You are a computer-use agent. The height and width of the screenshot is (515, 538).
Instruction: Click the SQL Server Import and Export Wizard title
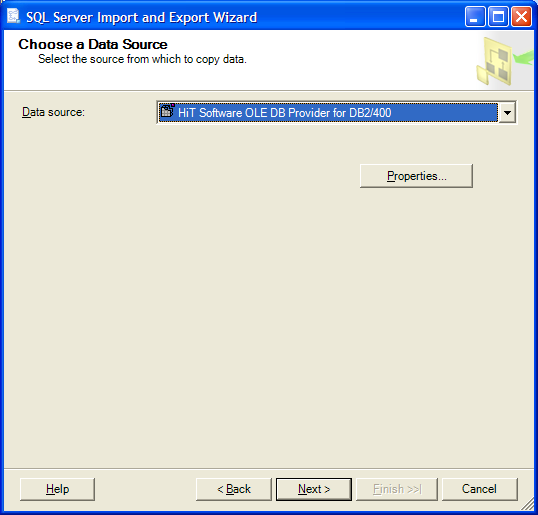tap(141, 17)
